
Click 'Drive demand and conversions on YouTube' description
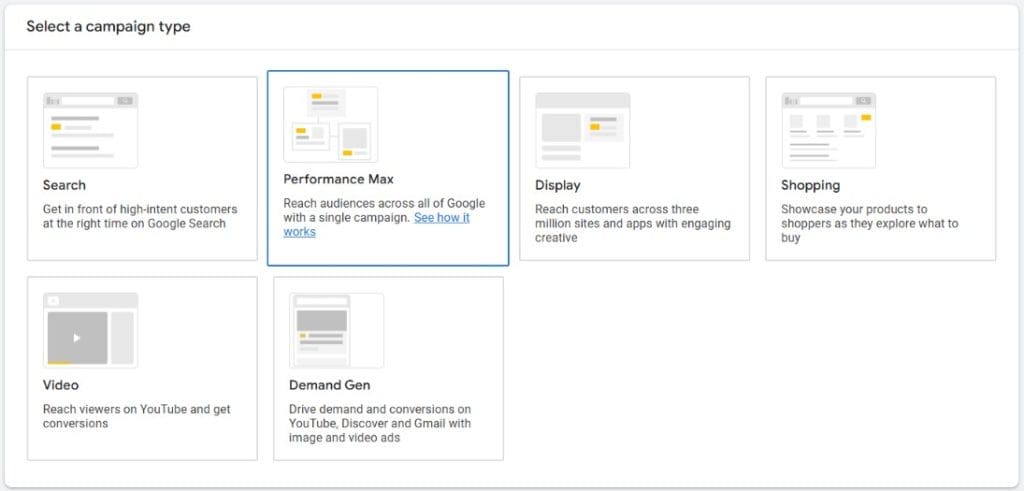(x=380, y=423)
